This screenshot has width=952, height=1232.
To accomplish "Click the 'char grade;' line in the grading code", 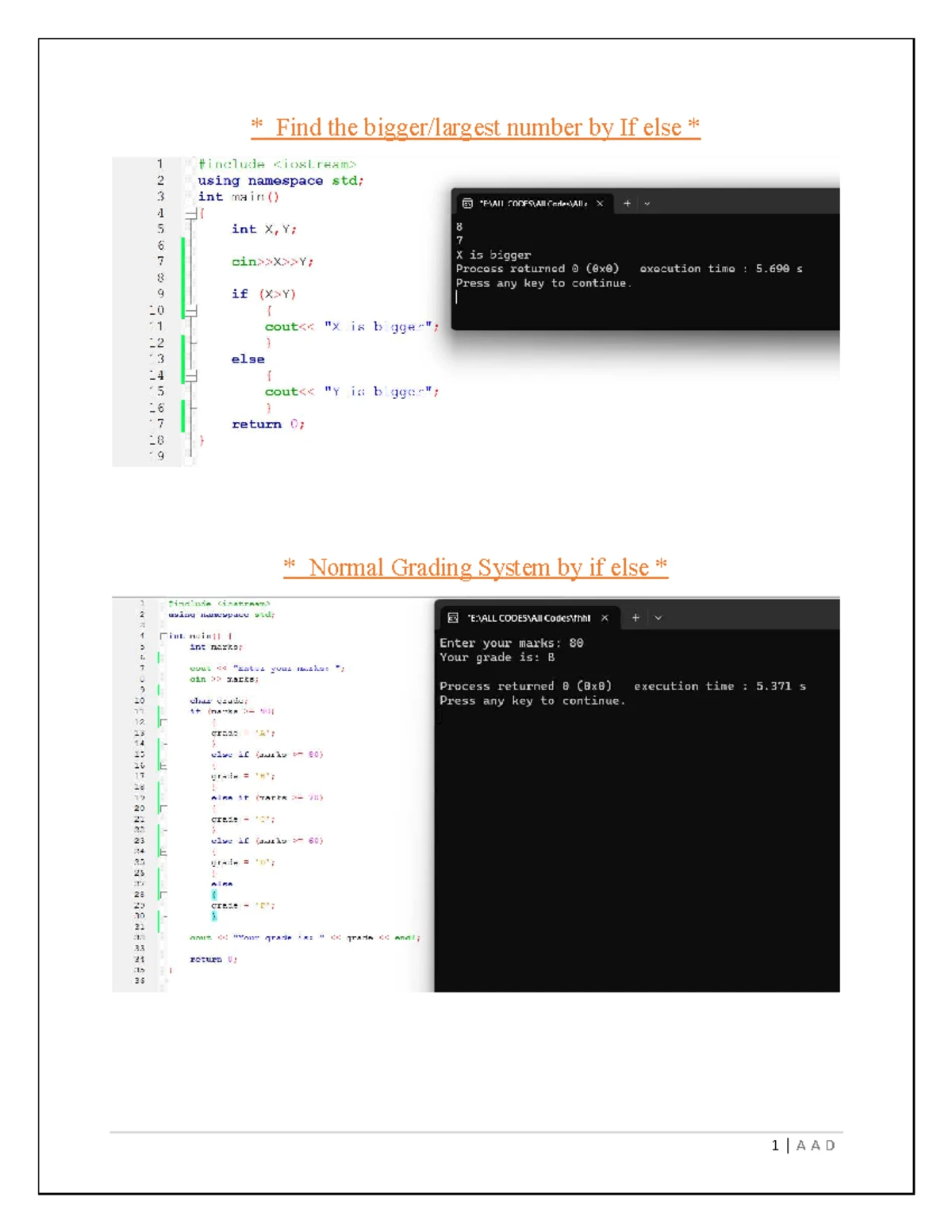I will (x=219, y=700).
